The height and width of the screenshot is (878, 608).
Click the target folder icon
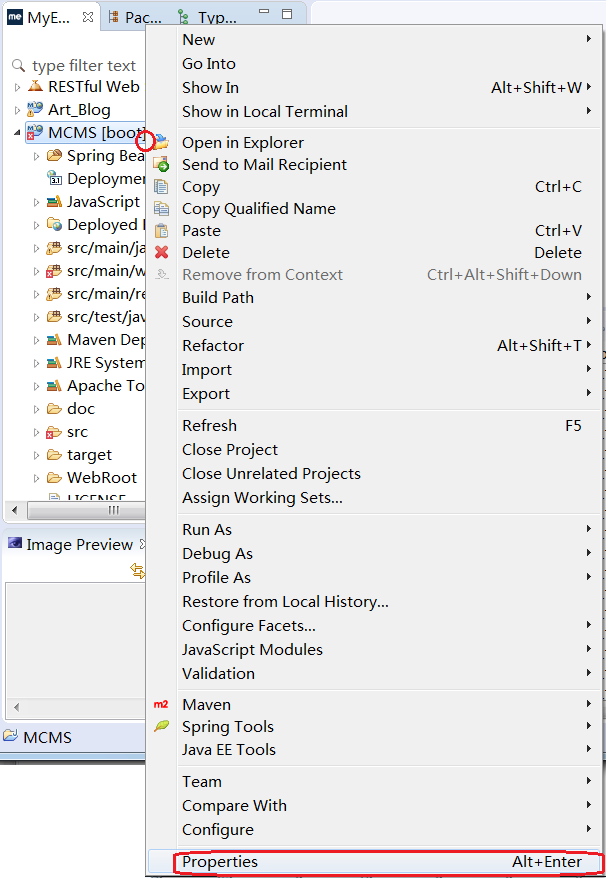point(54,455)
